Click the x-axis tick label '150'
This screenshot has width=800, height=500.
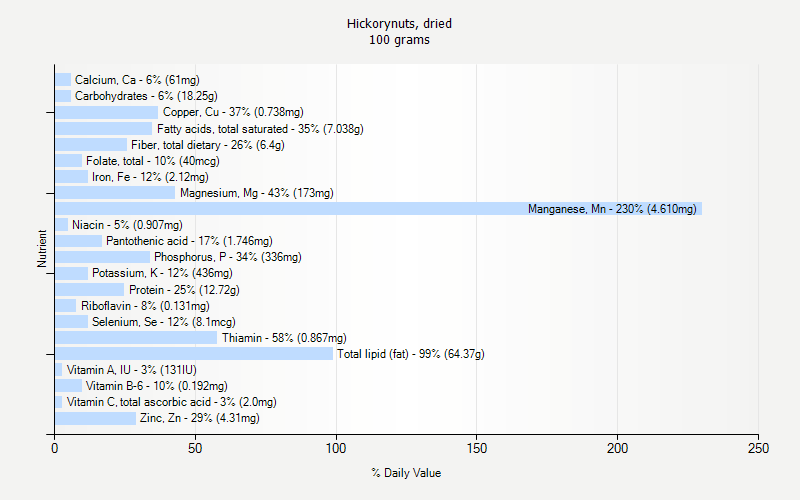coord(477,448)
